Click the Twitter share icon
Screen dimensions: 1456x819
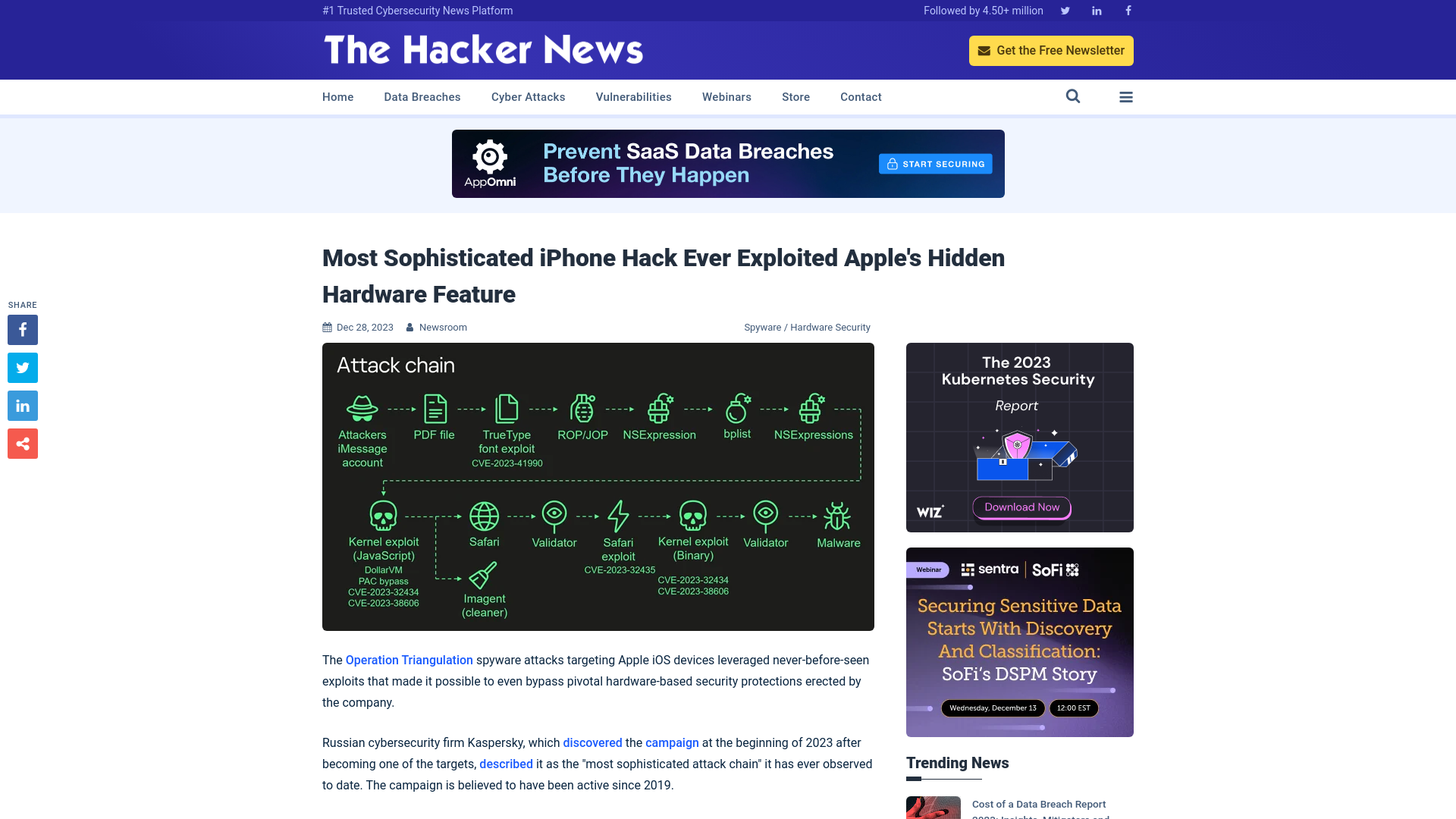(x=22, y=367)
